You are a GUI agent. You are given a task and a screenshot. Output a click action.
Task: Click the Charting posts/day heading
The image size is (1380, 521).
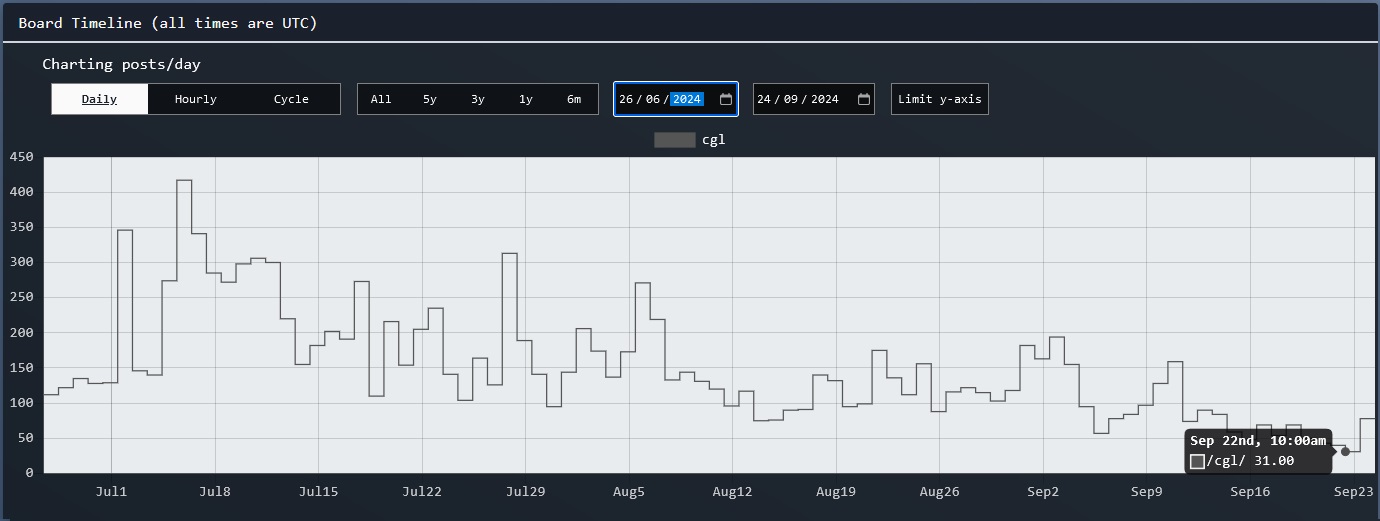[x=122, y=64]
